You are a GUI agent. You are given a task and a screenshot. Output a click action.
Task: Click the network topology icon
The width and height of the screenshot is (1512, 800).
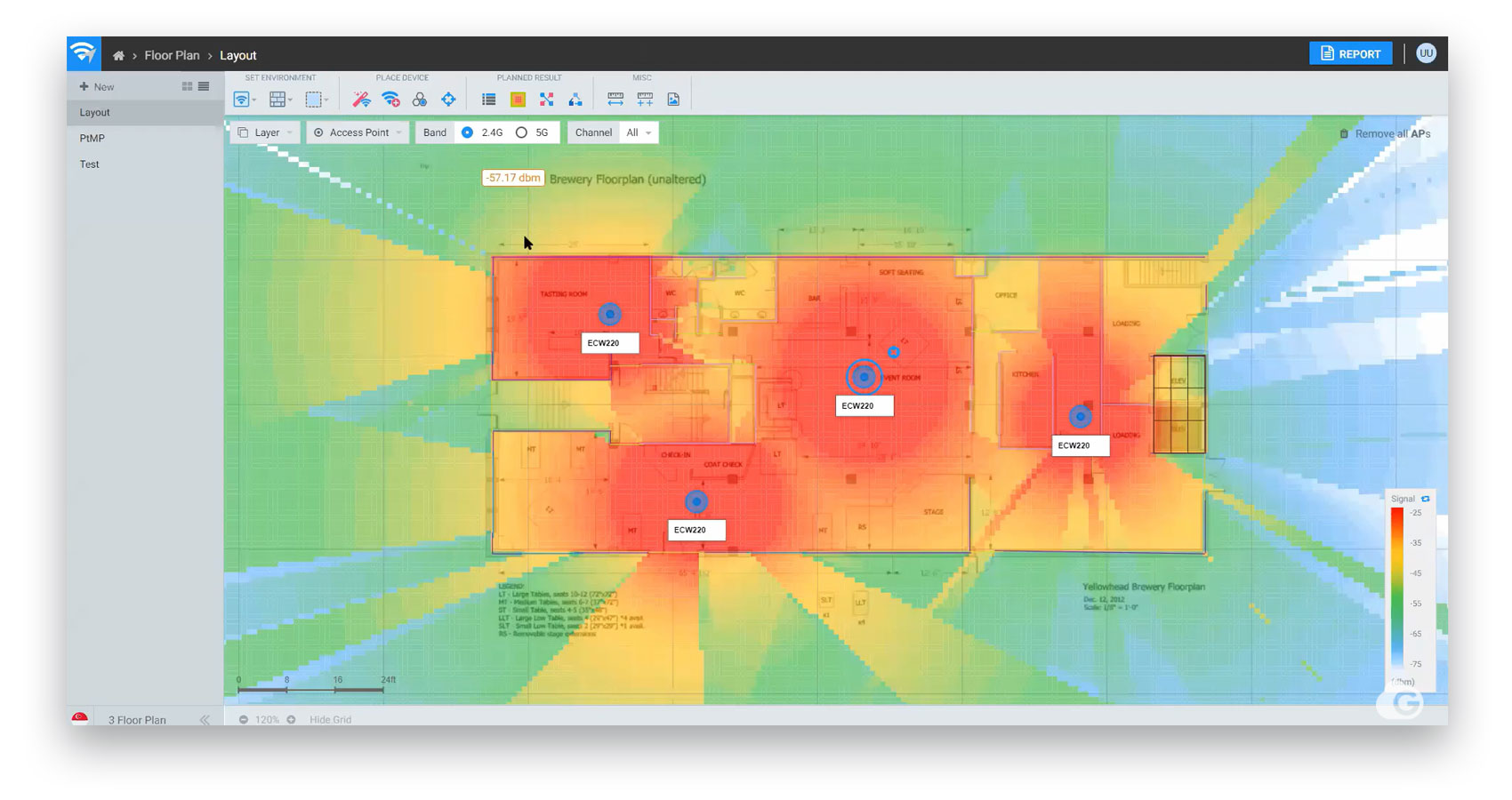(x=575, y=100)
